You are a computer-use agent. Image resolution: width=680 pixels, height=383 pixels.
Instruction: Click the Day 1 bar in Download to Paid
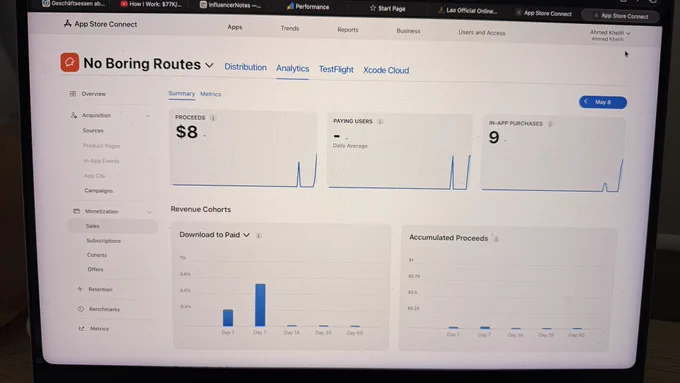coord(228,318)
